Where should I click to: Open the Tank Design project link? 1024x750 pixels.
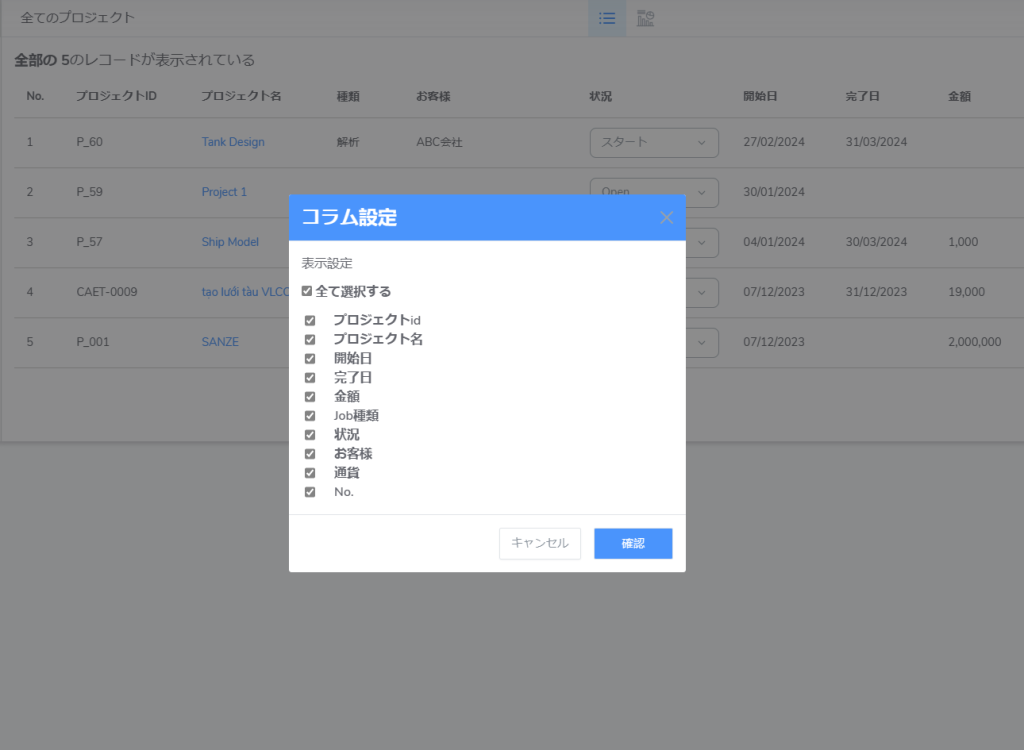click(233, 142)
